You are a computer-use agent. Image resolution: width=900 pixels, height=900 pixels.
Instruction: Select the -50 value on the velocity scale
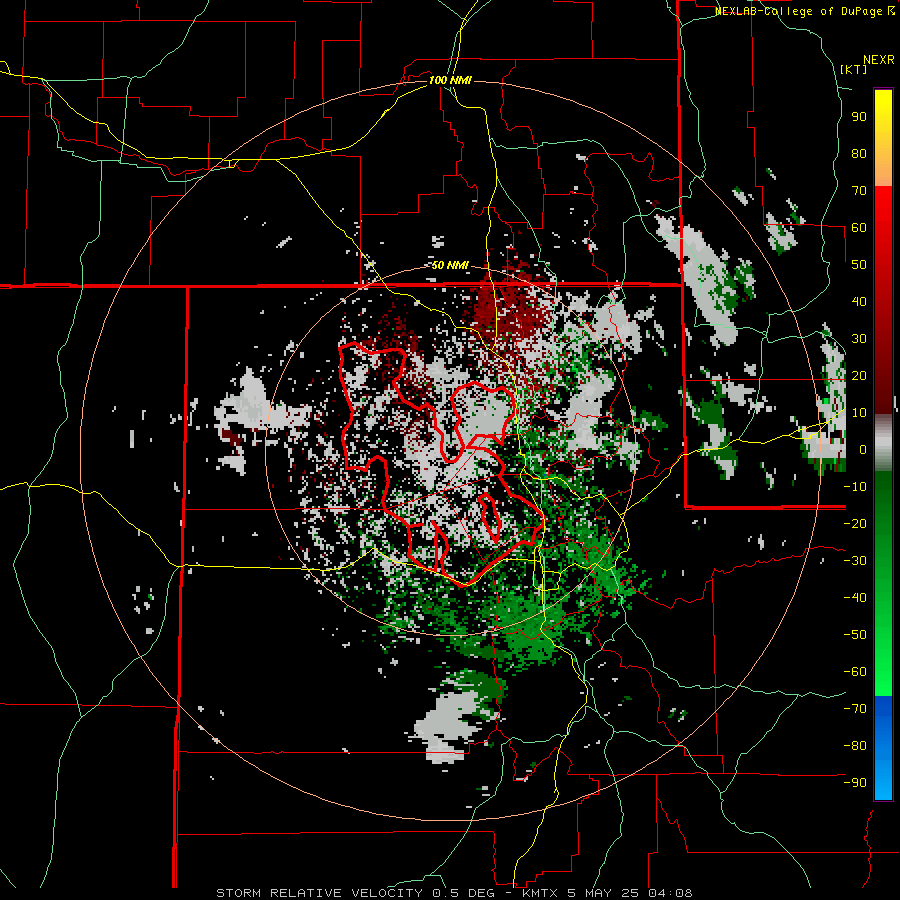point(855,635)
